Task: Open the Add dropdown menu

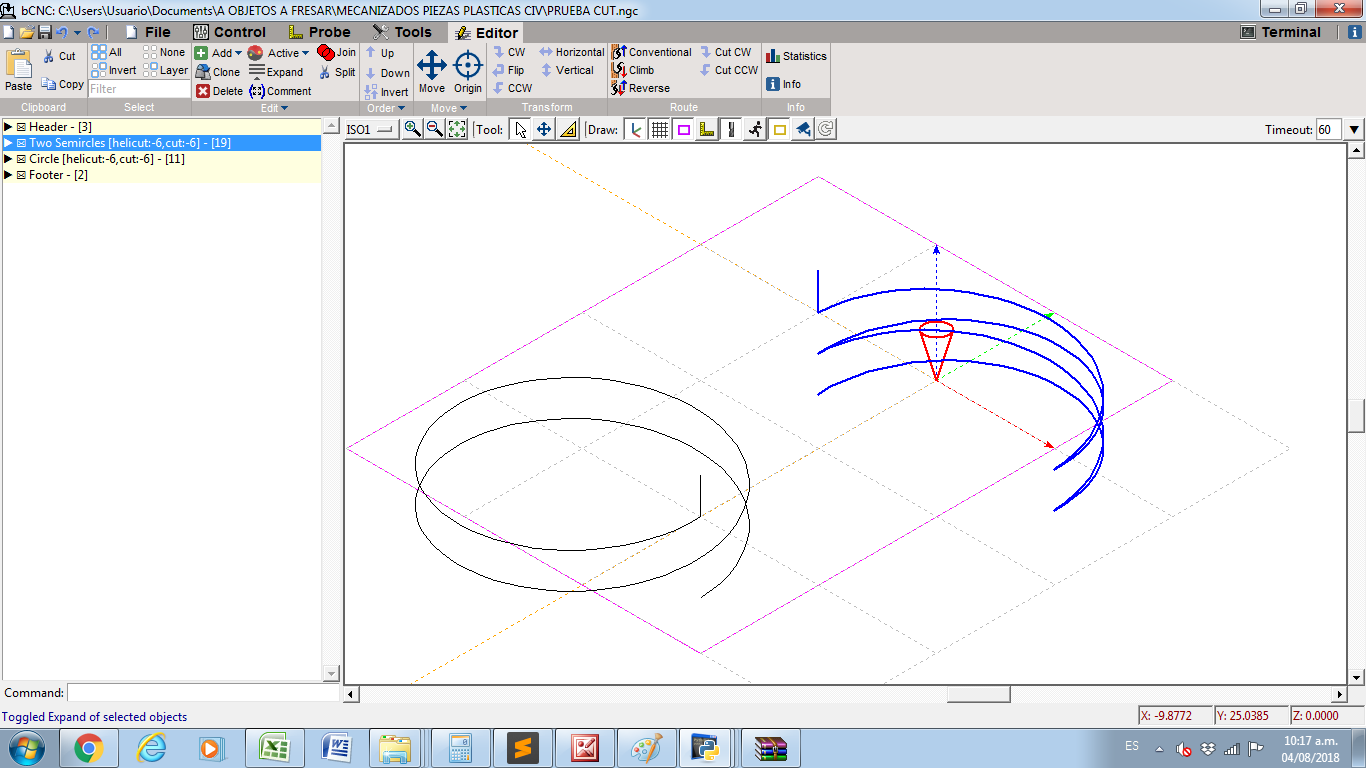Action: coord(218,53)
